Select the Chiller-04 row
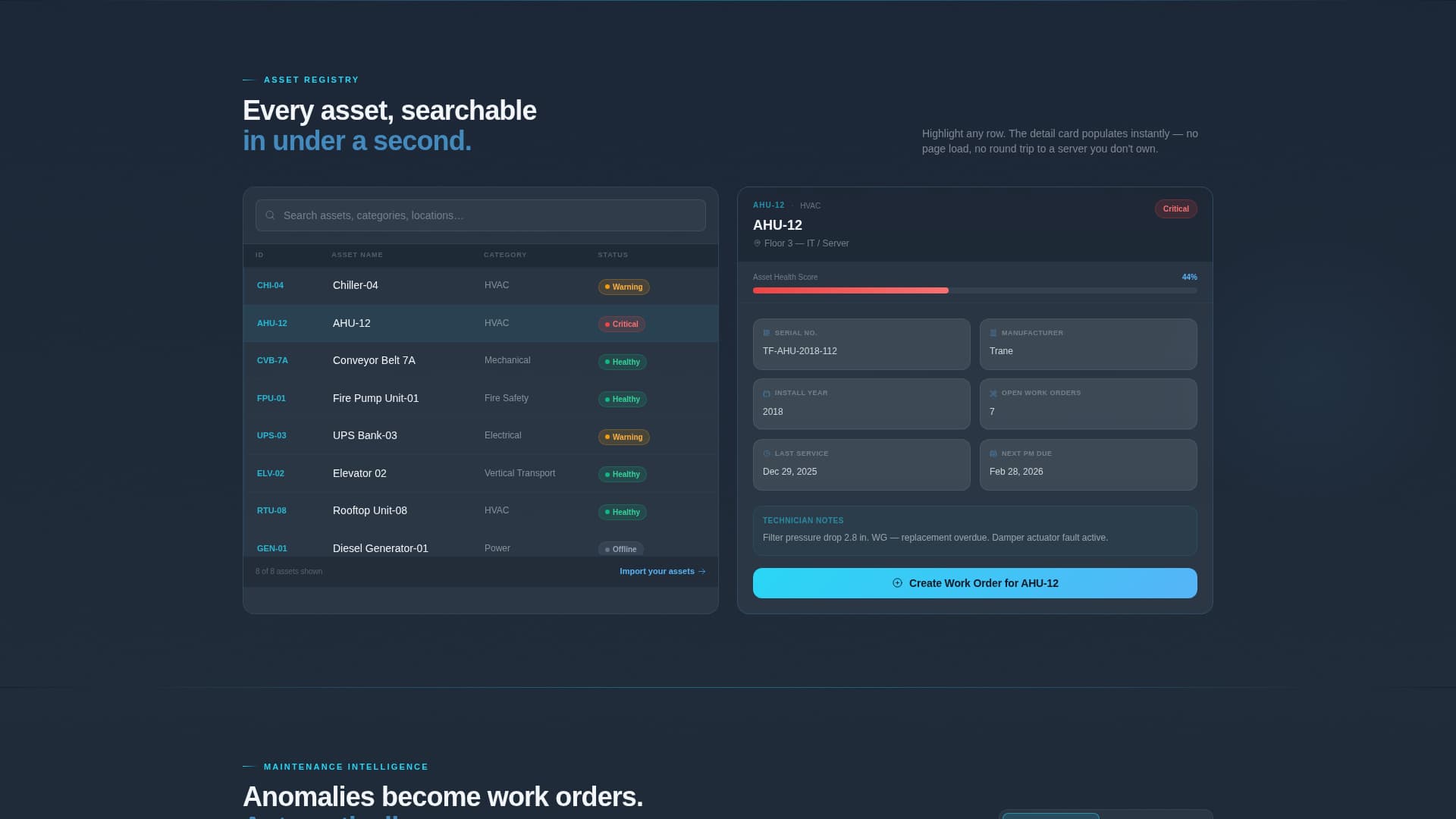Viewport: 1456px width, 819px height. (x=481, y=286)
